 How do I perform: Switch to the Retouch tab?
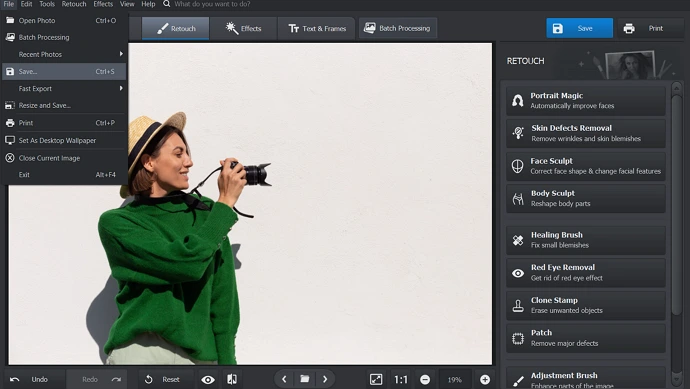point(176,28)
